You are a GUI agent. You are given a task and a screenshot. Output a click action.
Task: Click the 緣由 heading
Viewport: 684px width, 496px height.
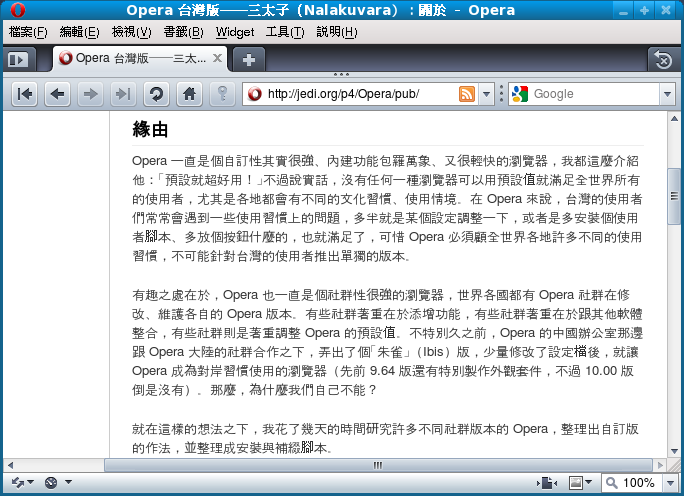150,130
